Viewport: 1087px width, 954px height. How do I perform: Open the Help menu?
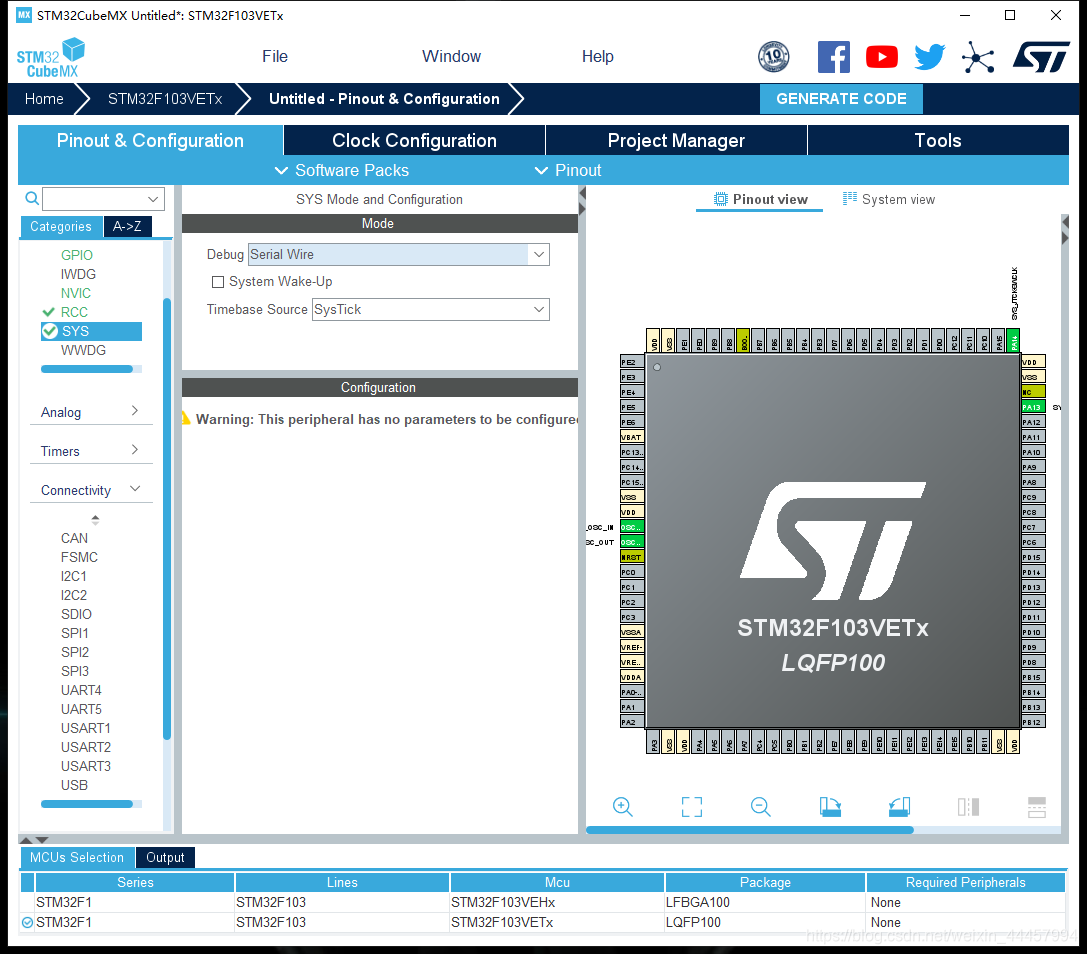[598, 57]
